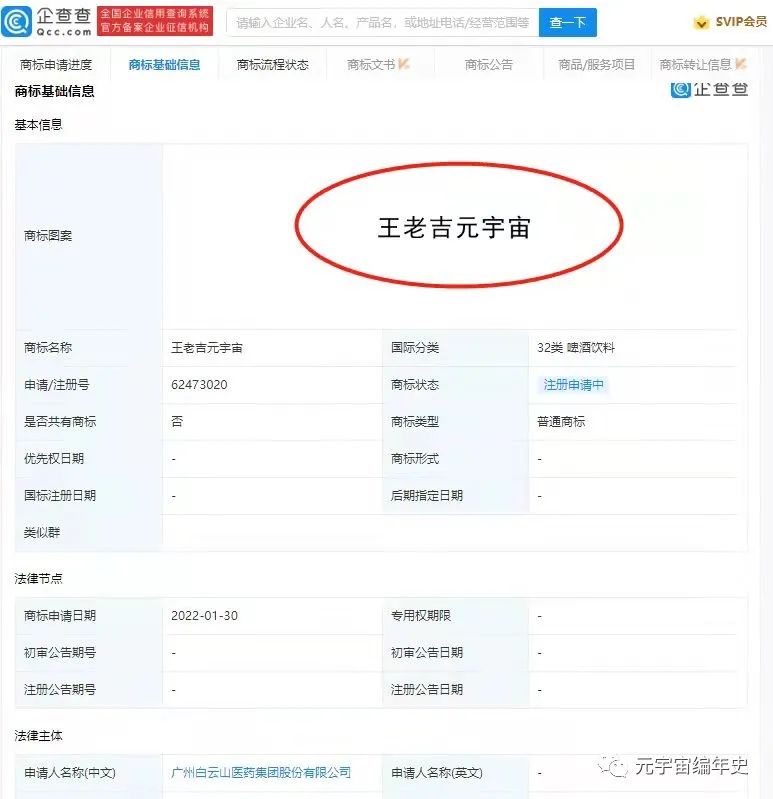Image resolution: width=773 pixels, height=799 pixels.
Task: Switch to 商标申请进度 tab
Action: (56, 65)
